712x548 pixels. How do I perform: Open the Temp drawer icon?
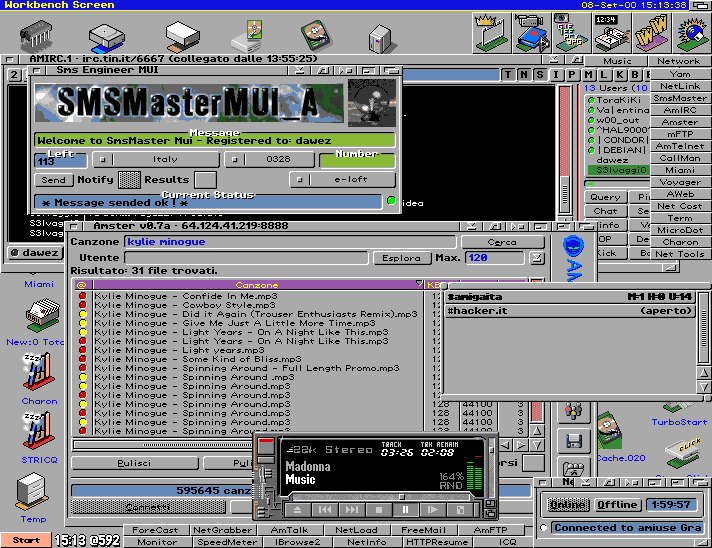(x=32, y=491)
